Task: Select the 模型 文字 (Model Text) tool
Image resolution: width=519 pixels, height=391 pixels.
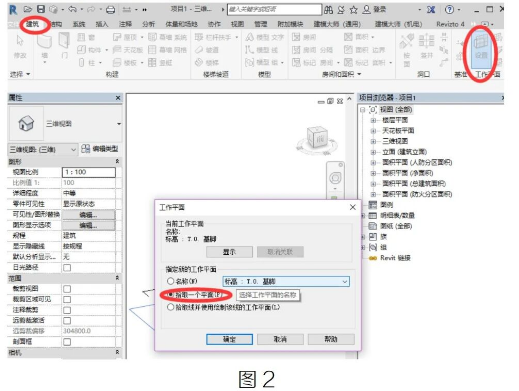Action: pos(265,37)
